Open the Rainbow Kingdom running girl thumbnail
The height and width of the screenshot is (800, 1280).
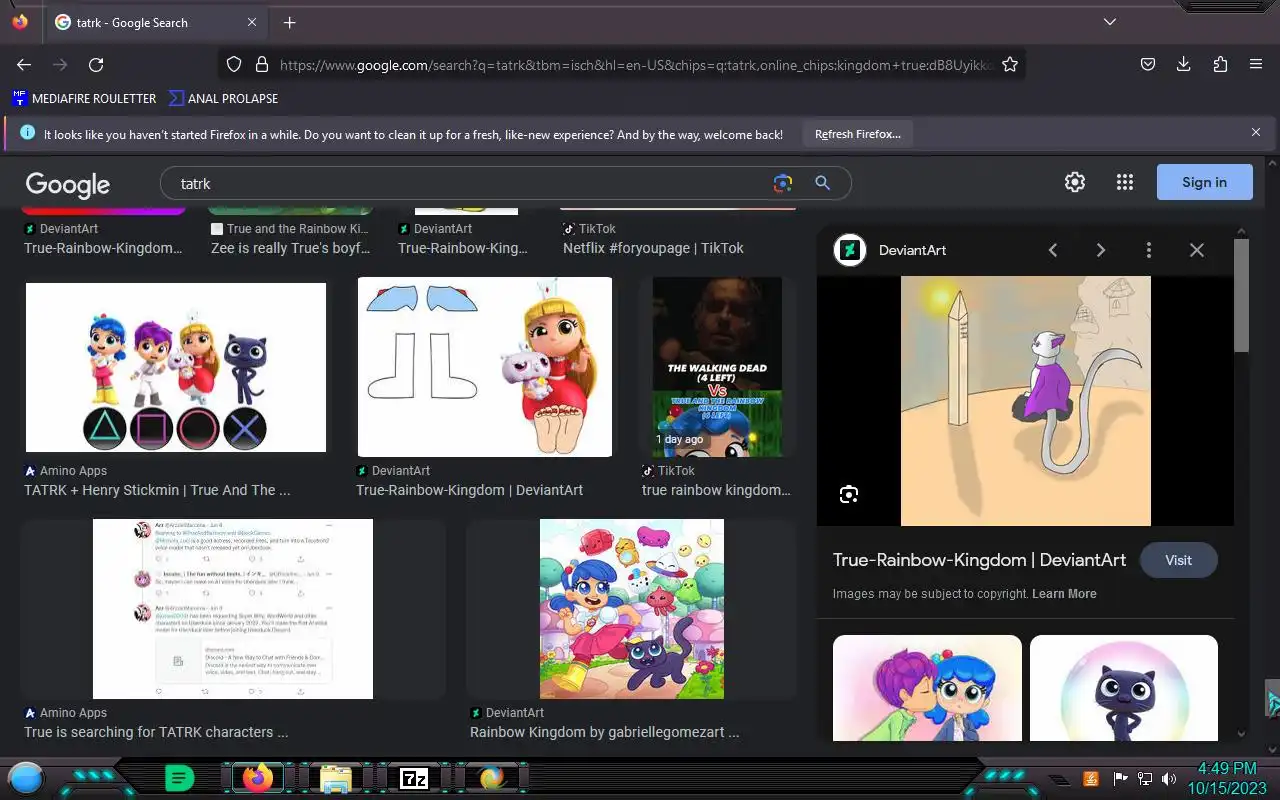[632, 609]
